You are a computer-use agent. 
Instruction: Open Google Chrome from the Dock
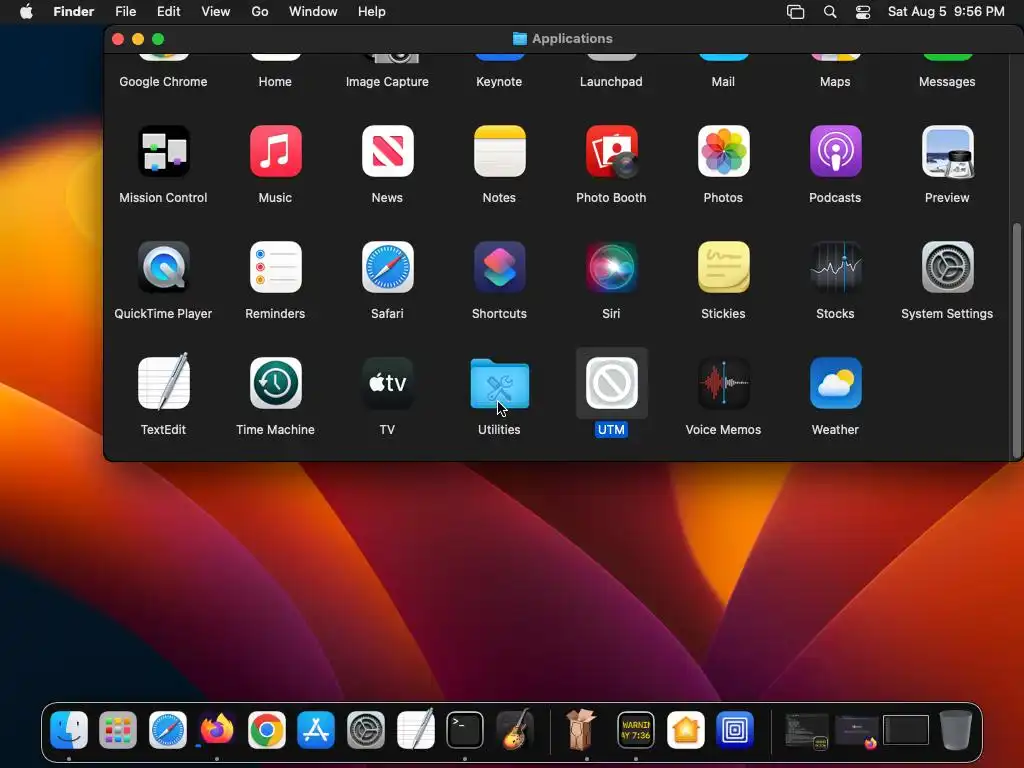tap(266, 729)
